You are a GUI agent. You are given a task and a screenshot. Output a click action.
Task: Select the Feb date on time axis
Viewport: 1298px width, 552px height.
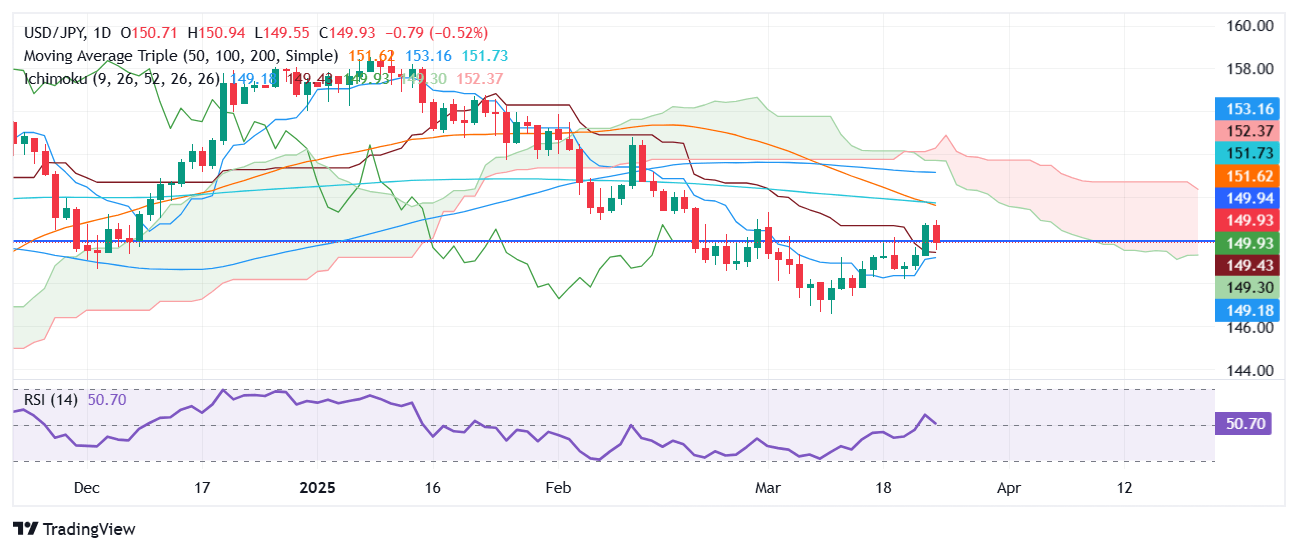pos(558,488)
